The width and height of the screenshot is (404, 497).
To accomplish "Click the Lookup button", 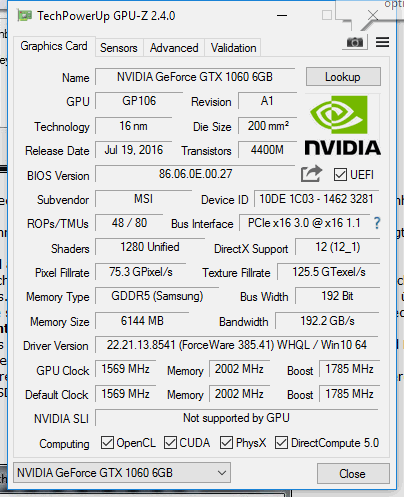I will point(343,77).
